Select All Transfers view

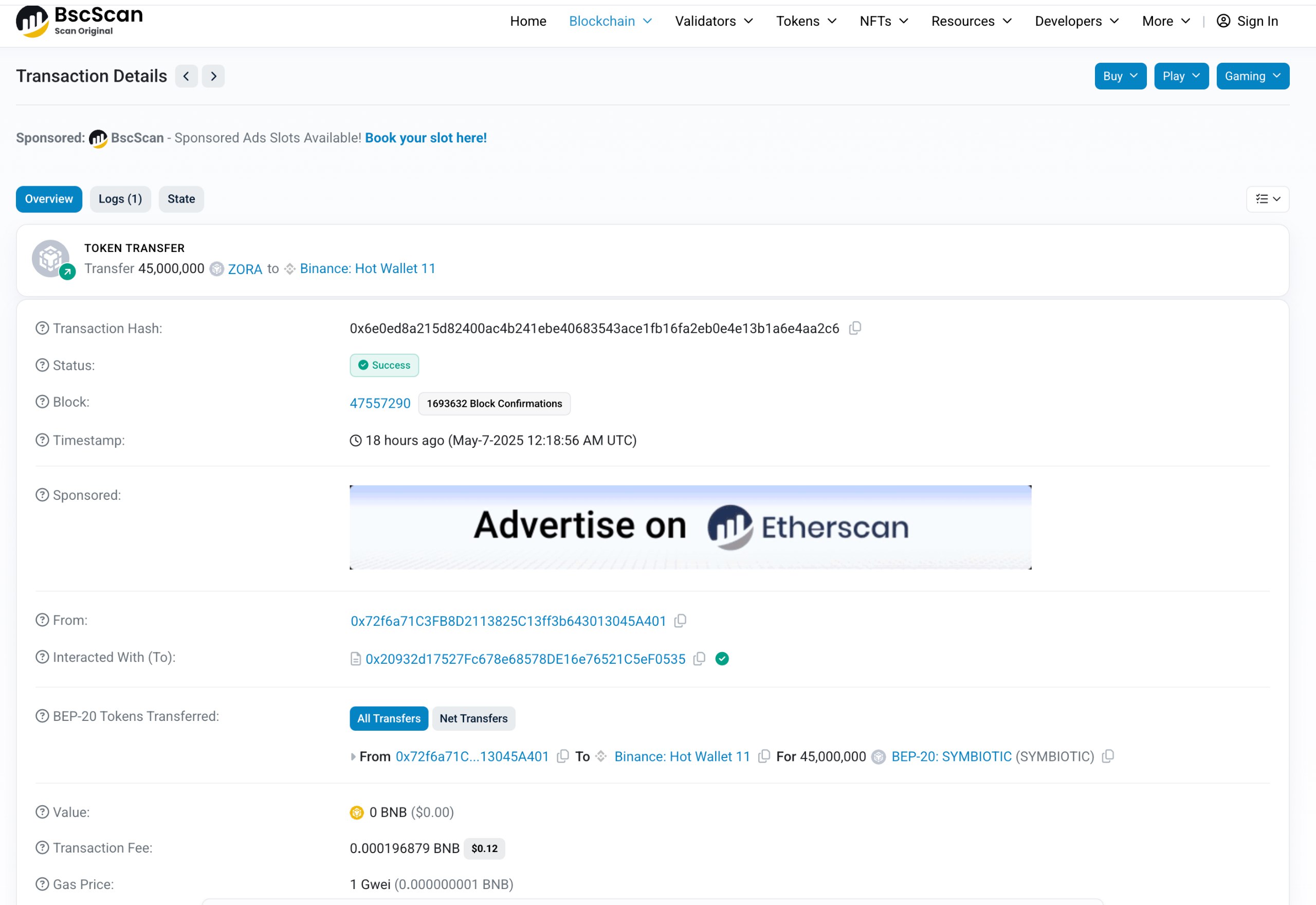(389, 718)
